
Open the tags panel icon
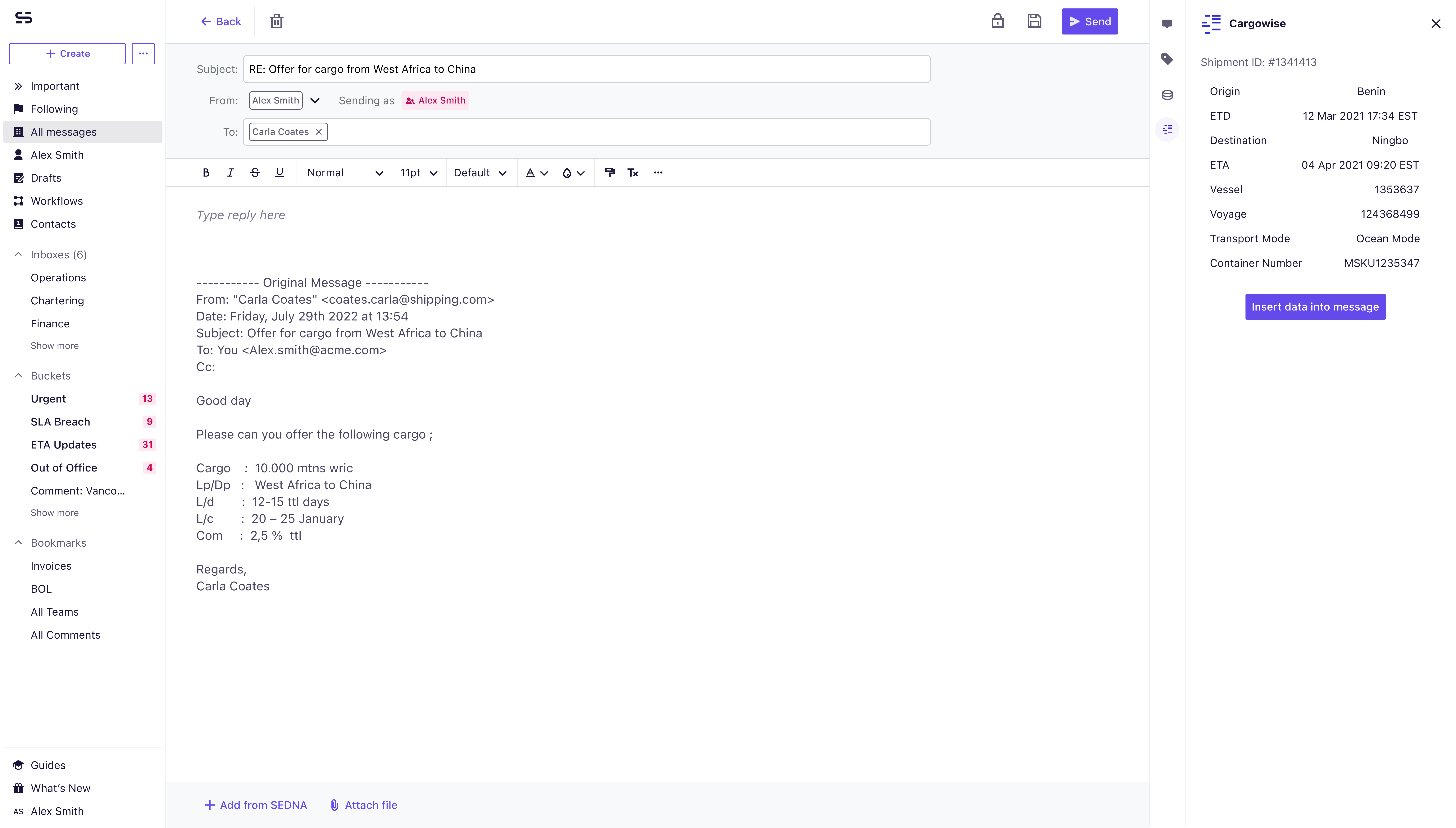coord(1167,59)
